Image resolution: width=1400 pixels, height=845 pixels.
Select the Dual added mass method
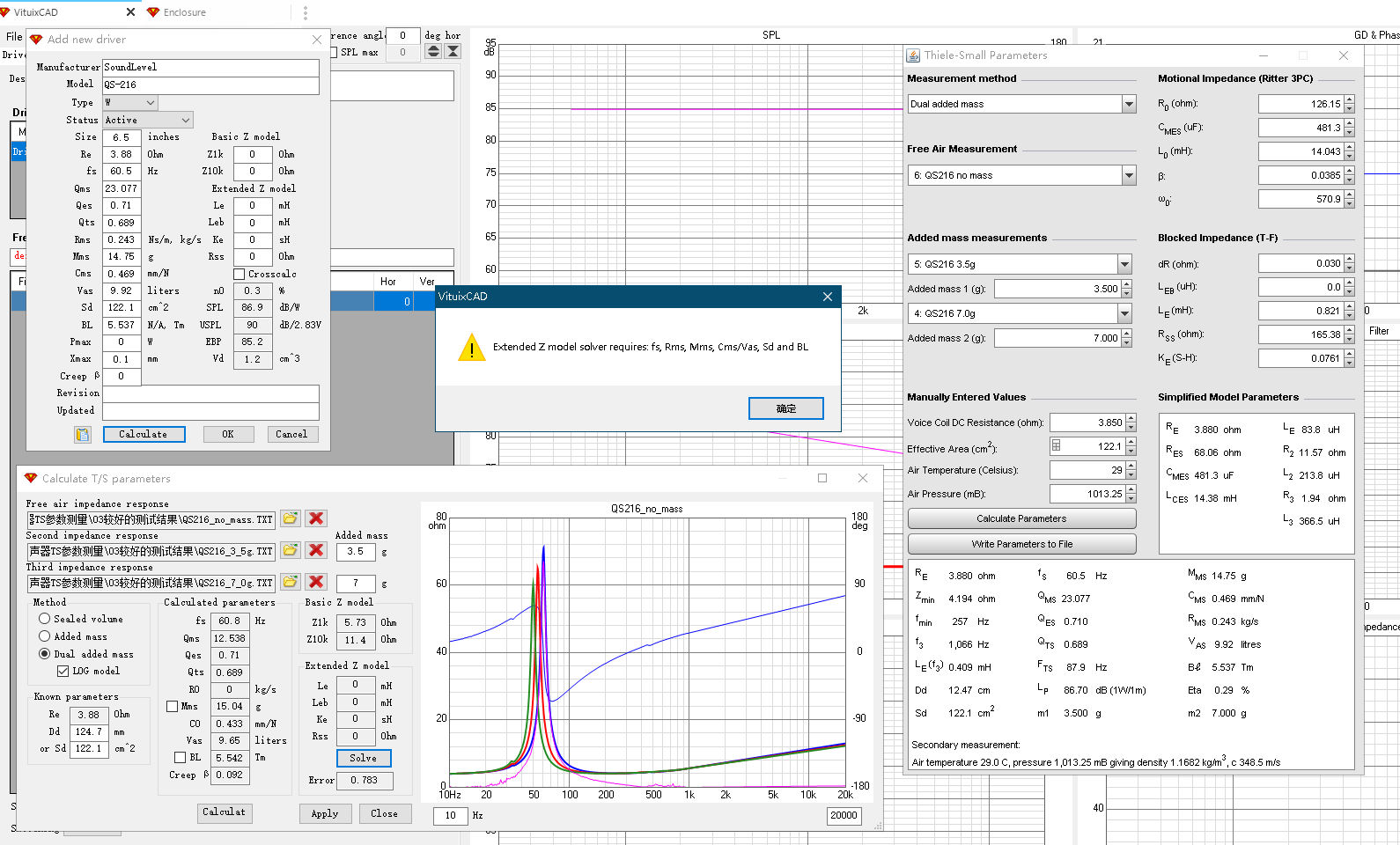(x=45, y=654)
